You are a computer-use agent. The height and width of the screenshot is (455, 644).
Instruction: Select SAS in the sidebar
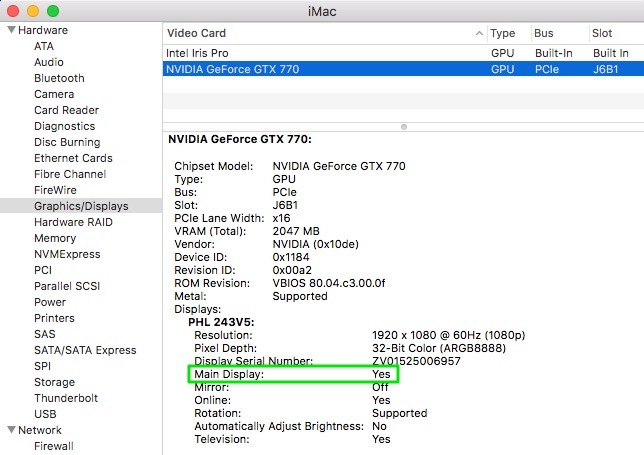pos(44,334)
